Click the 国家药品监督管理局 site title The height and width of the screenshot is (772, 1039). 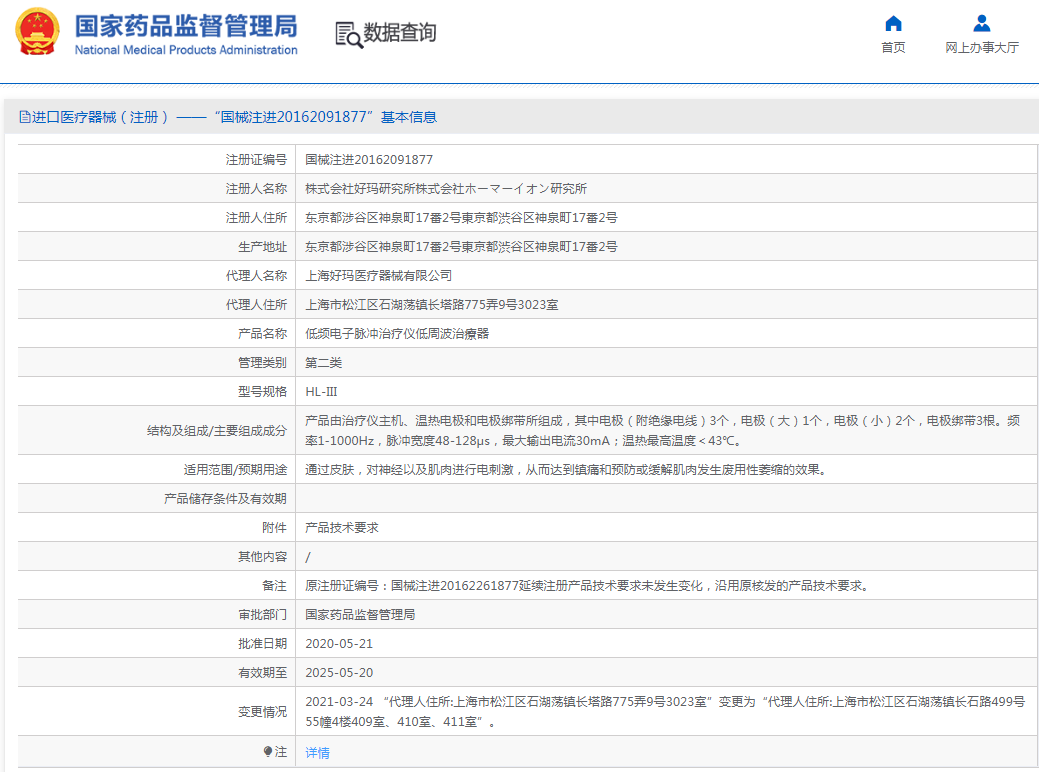[185, 24]
